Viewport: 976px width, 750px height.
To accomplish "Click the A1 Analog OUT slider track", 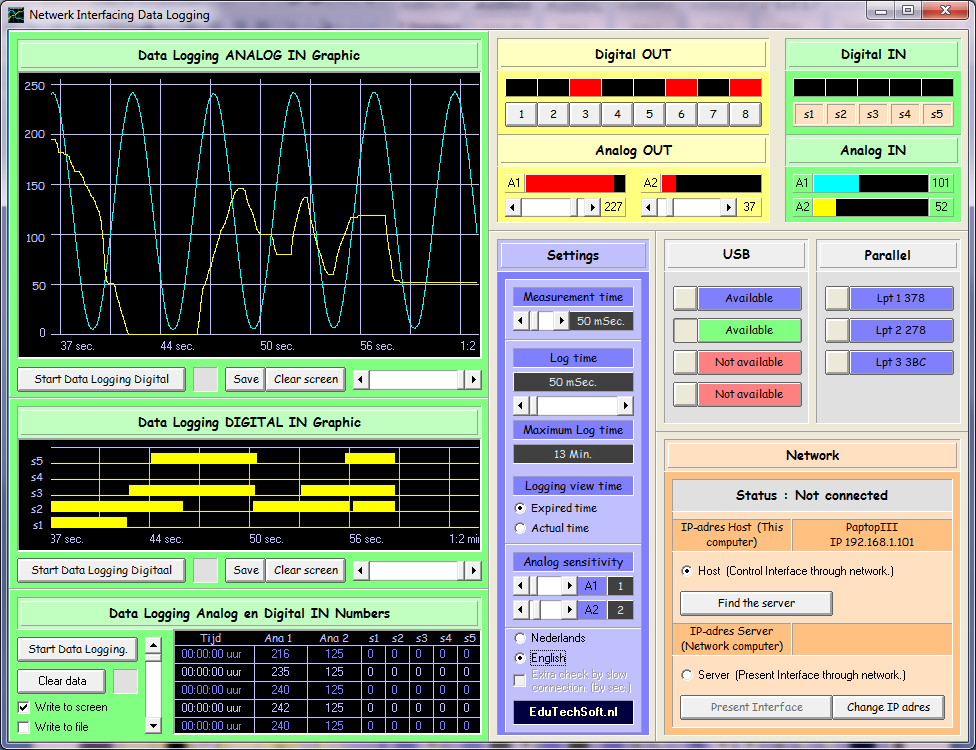I will [545, 207].
